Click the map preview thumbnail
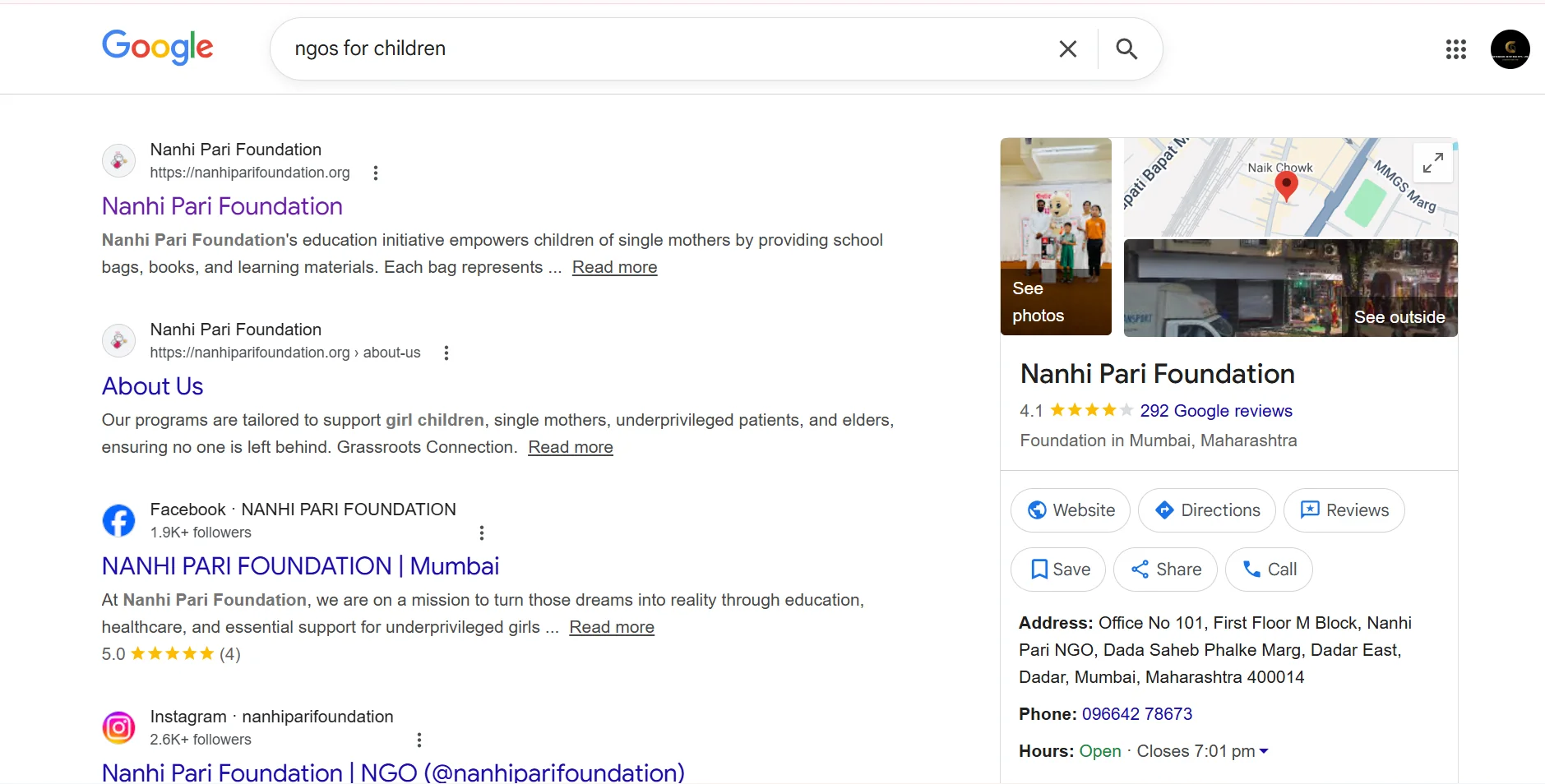The image size is (1545, 784). pyautogui.click(x=1290, y=187)
